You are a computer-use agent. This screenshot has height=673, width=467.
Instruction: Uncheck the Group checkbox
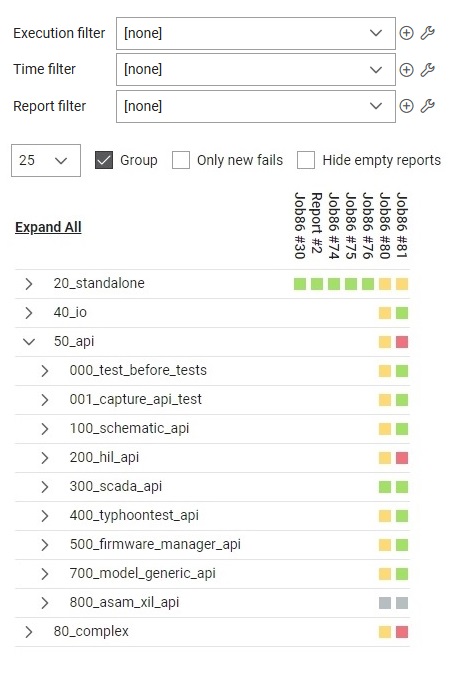pyautogui.click(x=103, y=160)
